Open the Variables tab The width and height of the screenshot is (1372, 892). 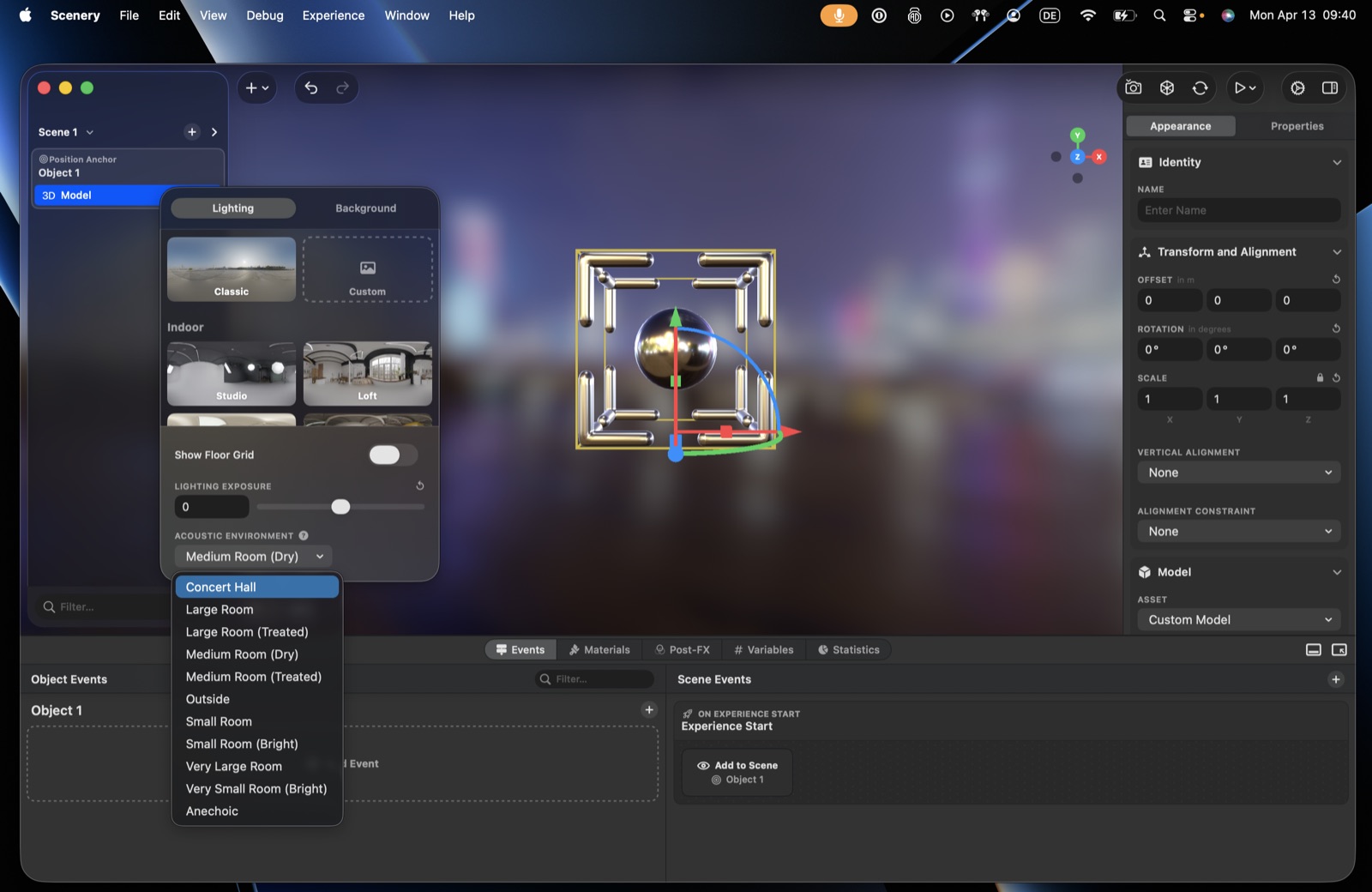coord(764,650)
